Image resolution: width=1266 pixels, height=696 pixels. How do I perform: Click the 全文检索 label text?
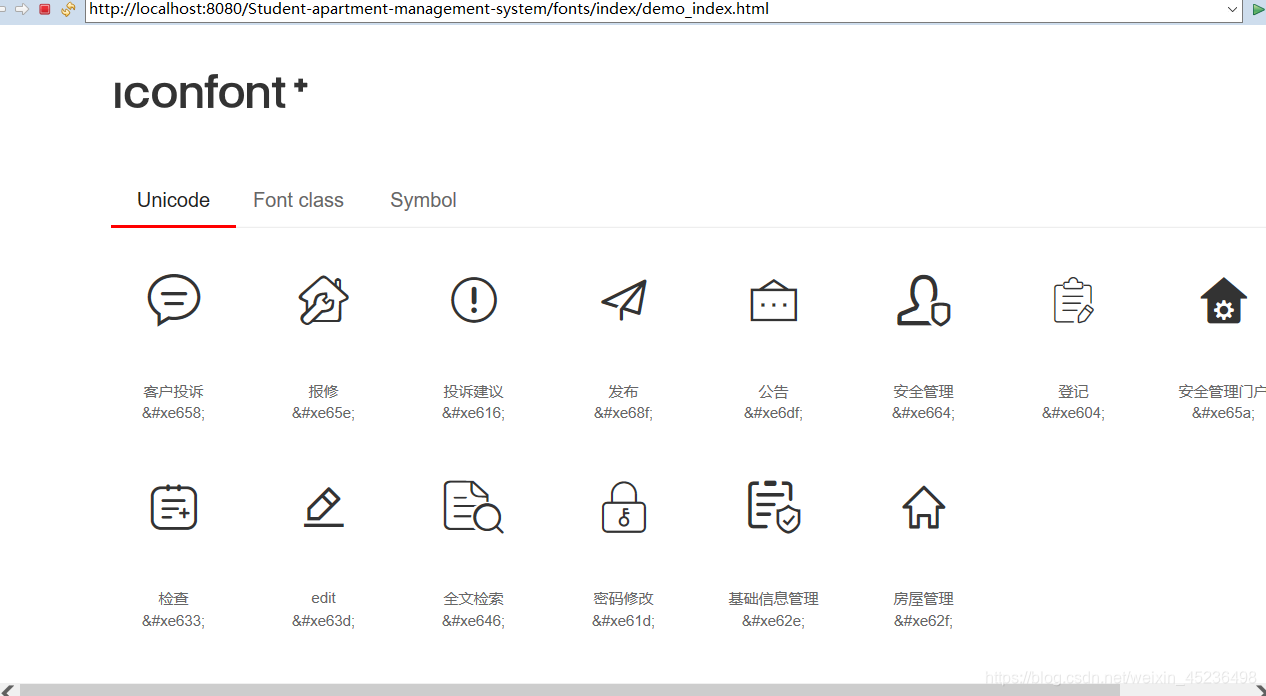tap(474, 599)
